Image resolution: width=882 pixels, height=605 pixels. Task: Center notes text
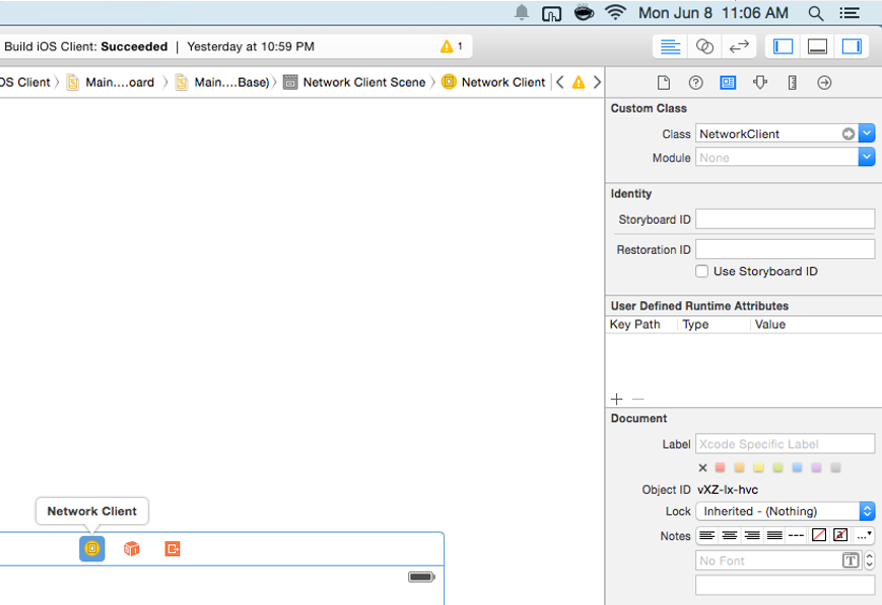click(730, 535)
